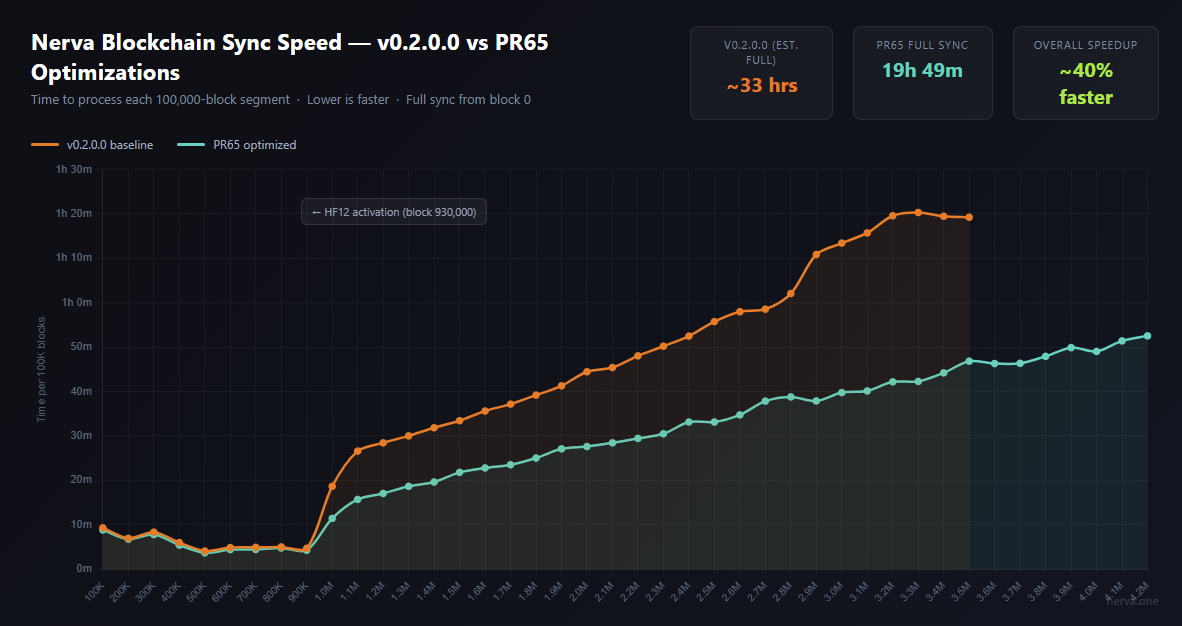Image resolution: width=1182 pixels, height=626 pixels.
Task: Click the '100K' x-axis label
Action: coord(95,590)
